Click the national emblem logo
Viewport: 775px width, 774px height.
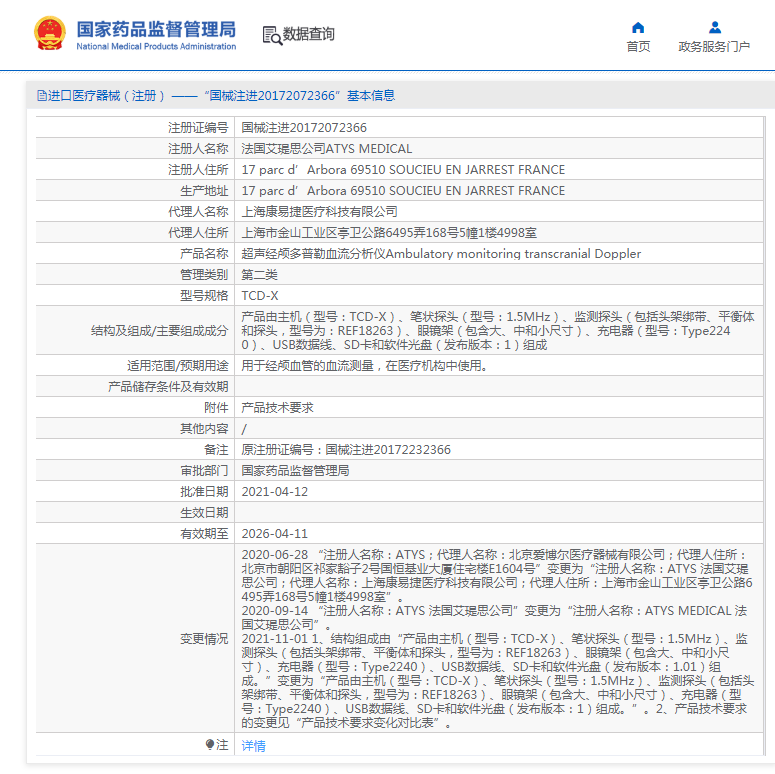point(49,34)
